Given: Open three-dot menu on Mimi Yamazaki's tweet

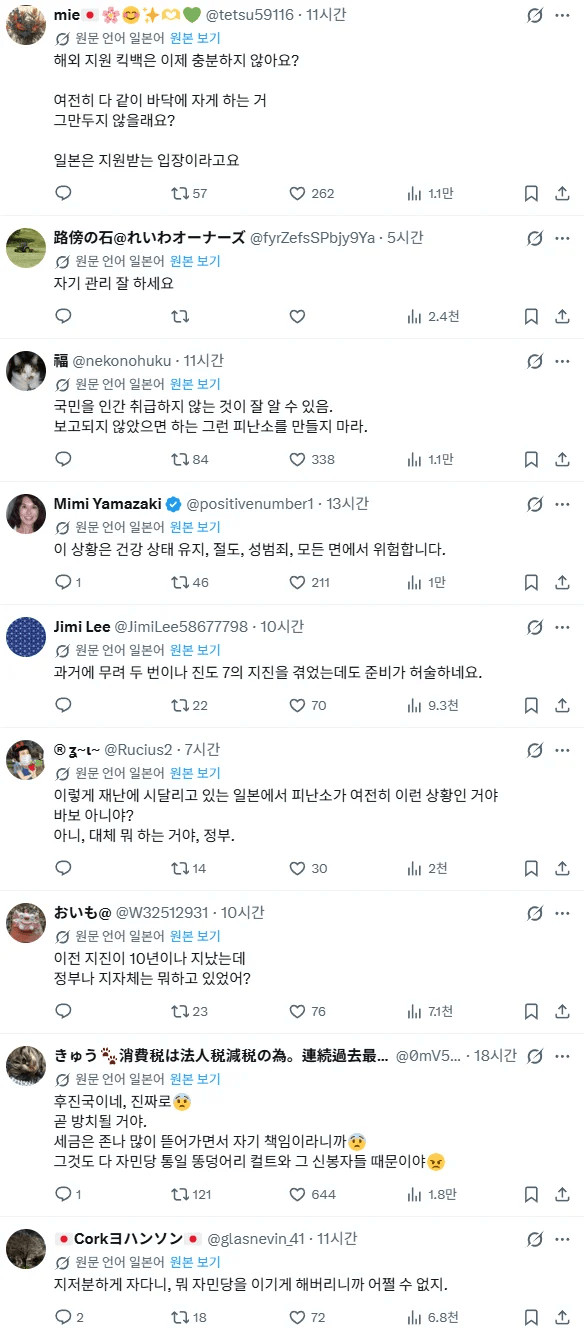Looking at the screenshot, I should 563,503.
